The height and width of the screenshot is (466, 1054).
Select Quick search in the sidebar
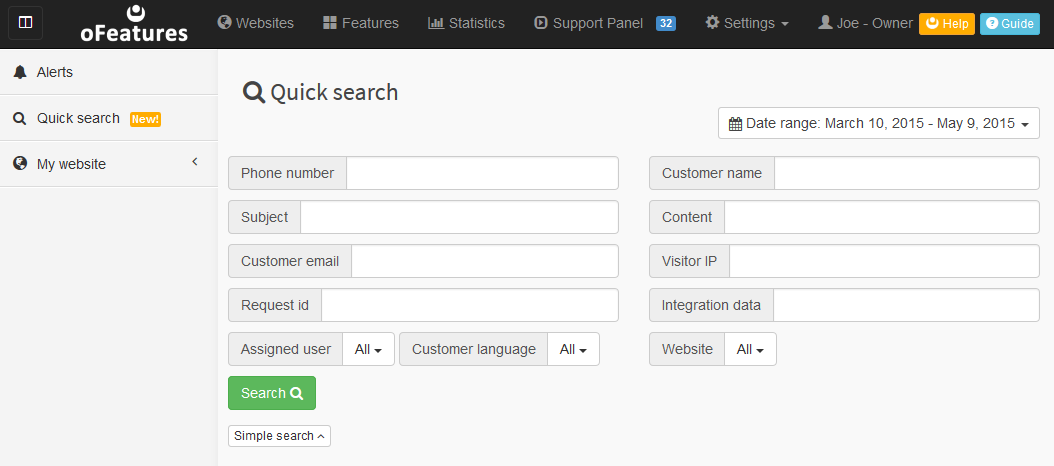pos(109,118)
